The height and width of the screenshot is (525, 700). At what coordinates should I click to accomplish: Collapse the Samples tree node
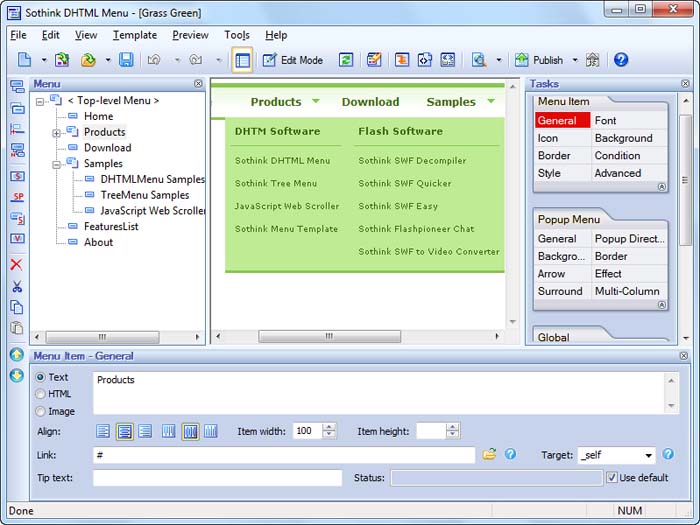tap(56, 165)
